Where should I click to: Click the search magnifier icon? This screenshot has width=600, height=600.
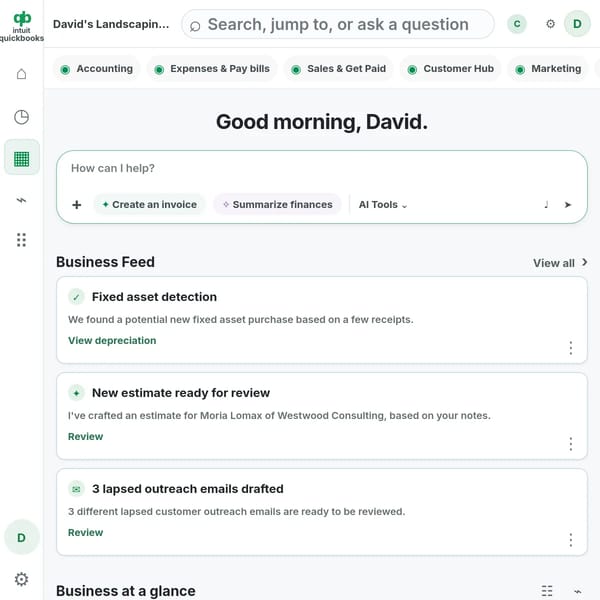click(x=195, y=26)
